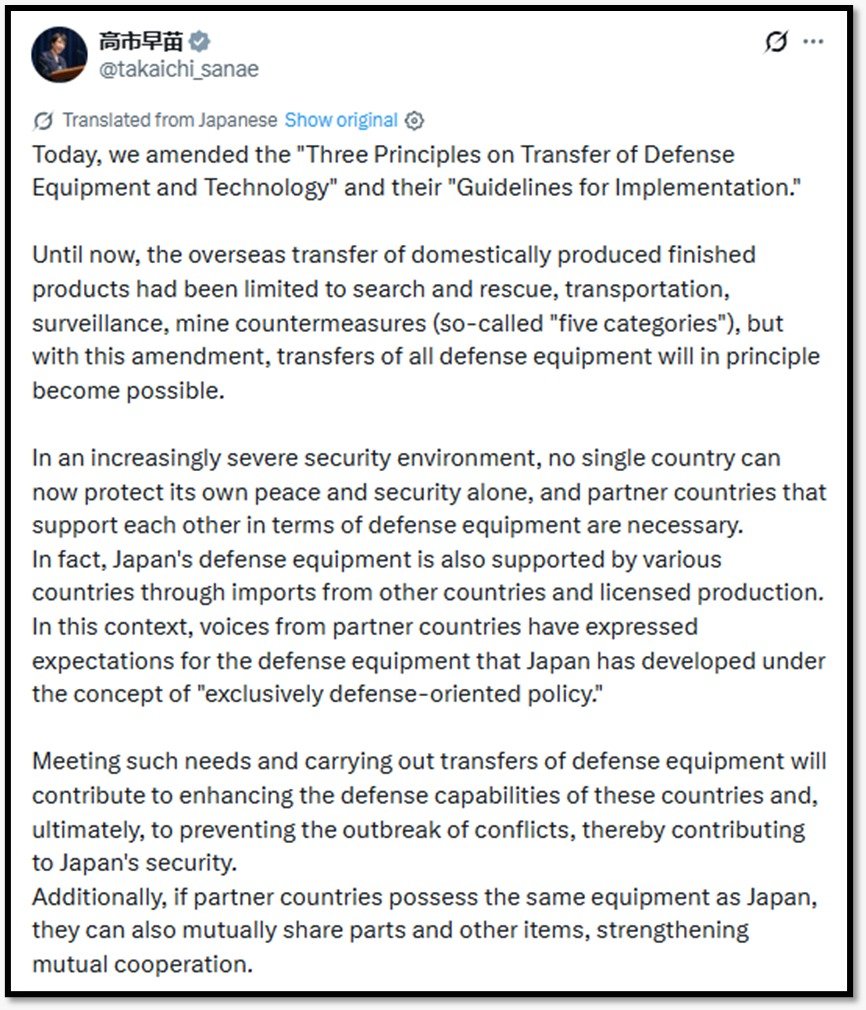The height and width of the screenshot is (1010, 866).
Task: Open the @takaichi_sanae handle link
Action: coord(178,69)
